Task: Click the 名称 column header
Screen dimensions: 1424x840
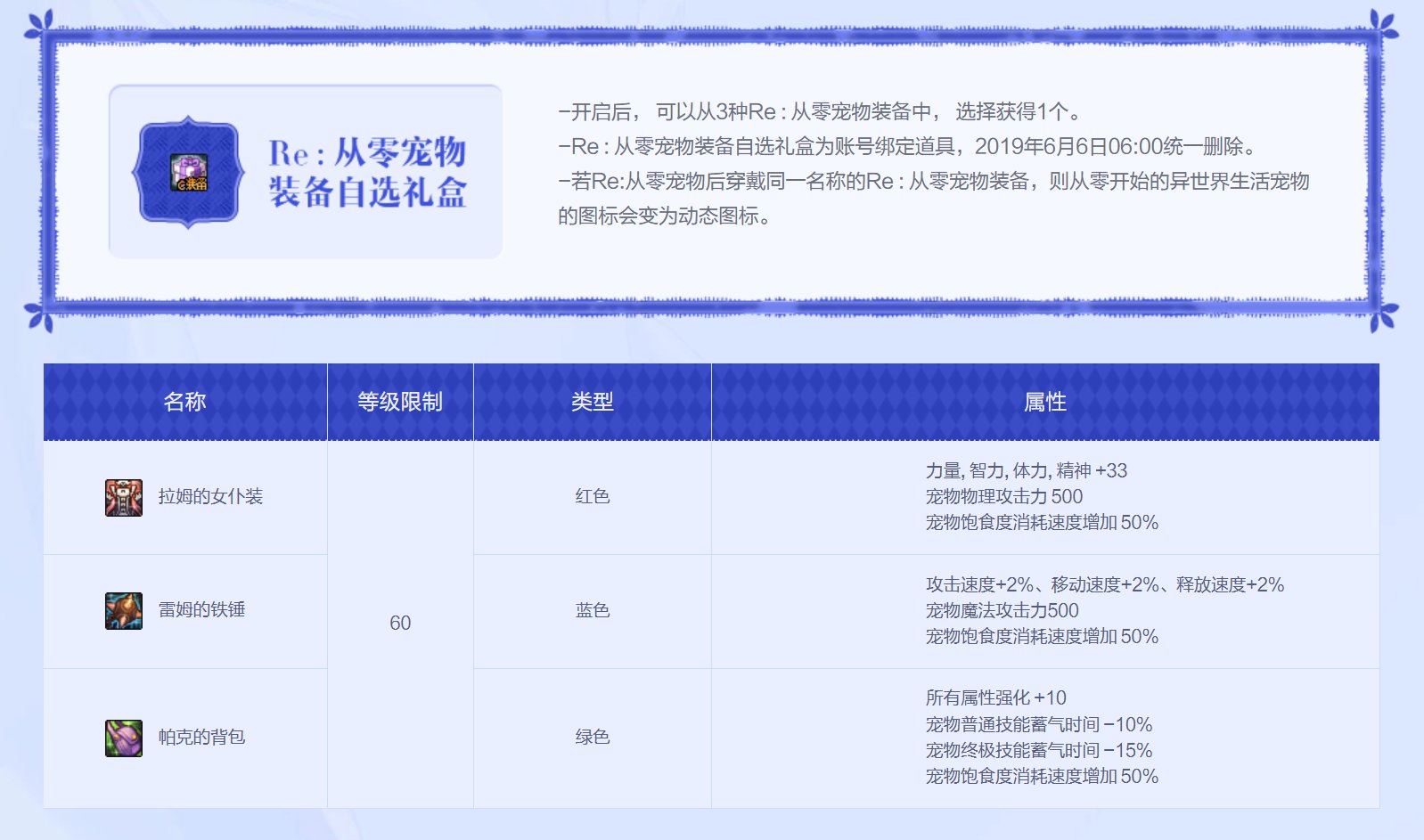Action: (x=185, y=402)
